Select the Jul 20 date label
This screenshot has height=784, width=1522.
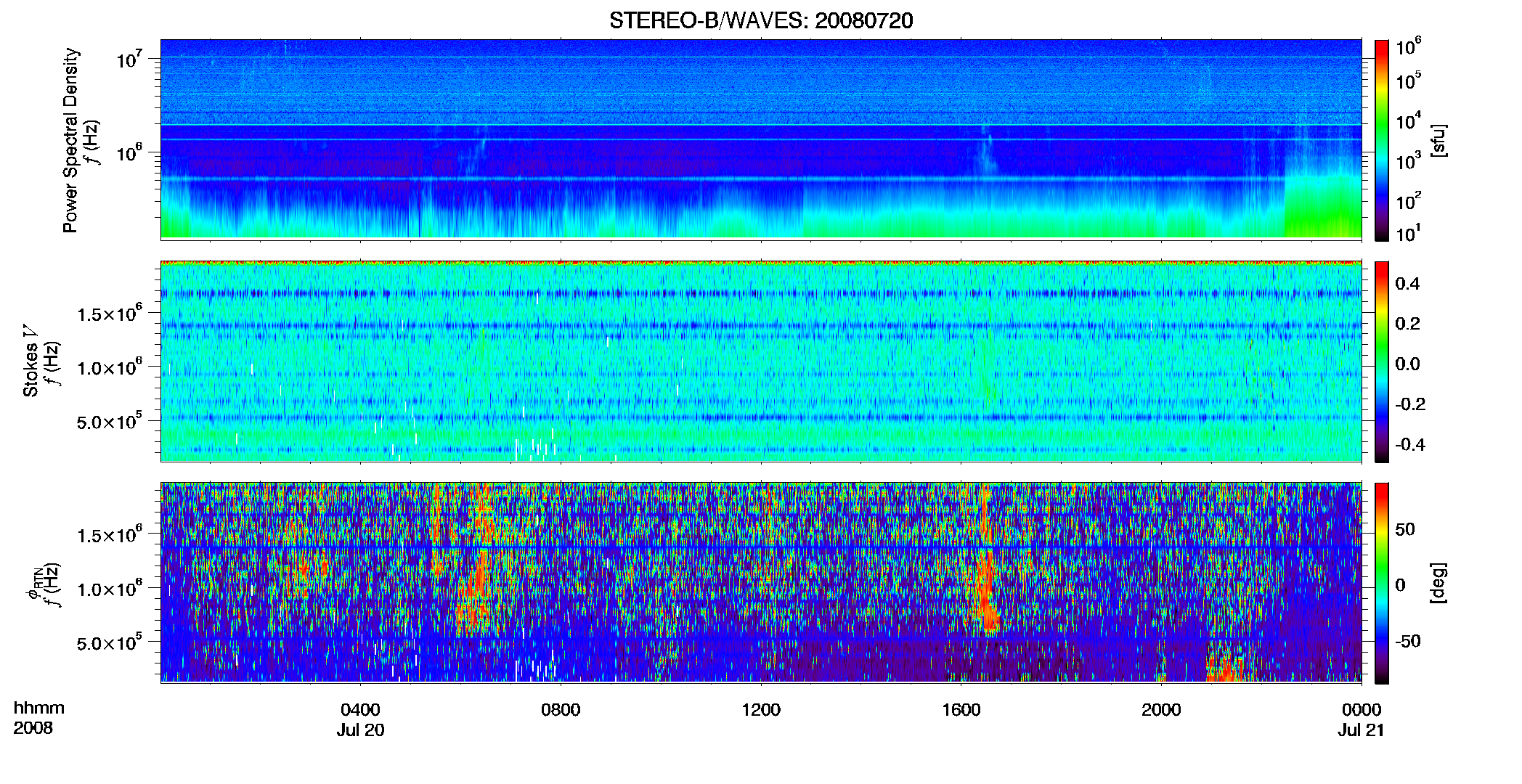coord(360,730)
